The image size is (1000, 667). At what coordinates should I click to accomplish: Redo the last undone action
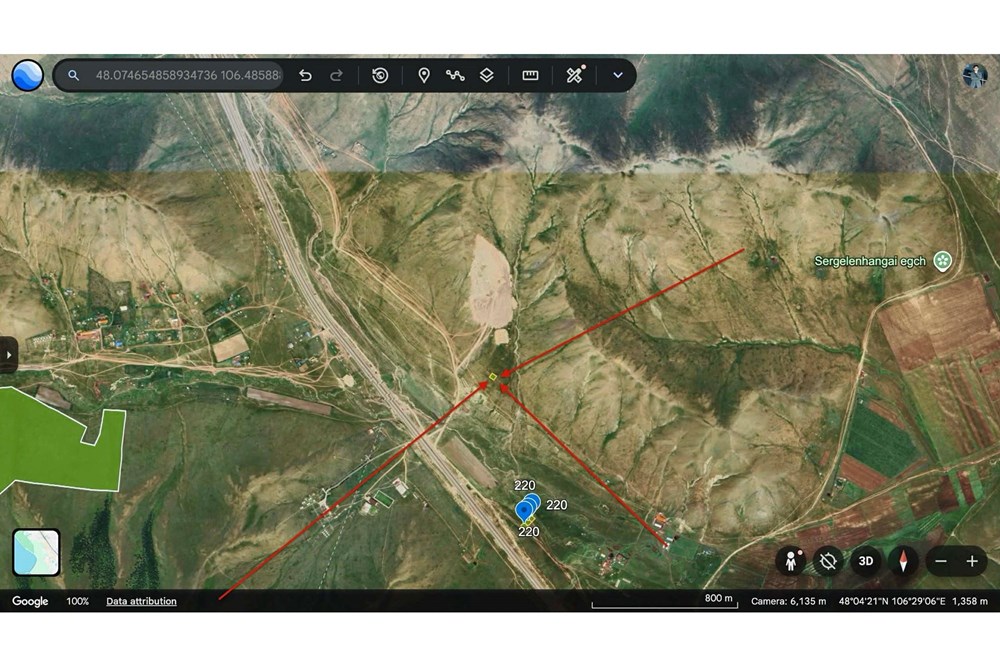[336, 75]
